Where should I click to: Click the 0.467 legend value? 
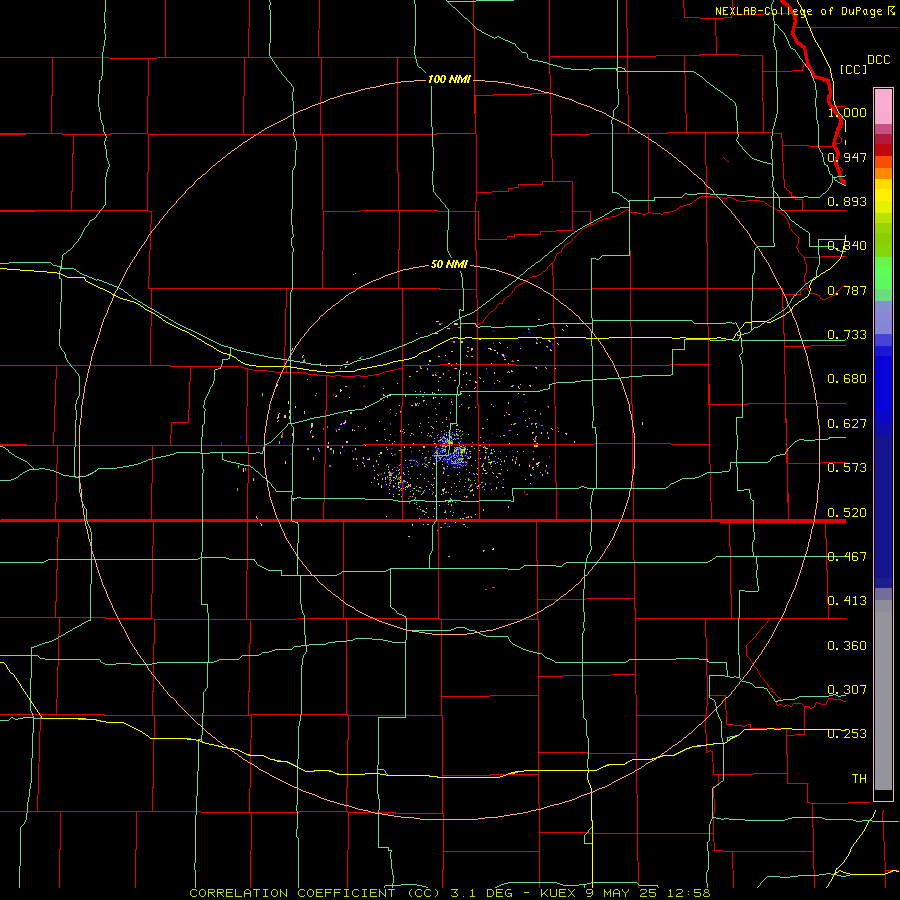tap(847, 557)
